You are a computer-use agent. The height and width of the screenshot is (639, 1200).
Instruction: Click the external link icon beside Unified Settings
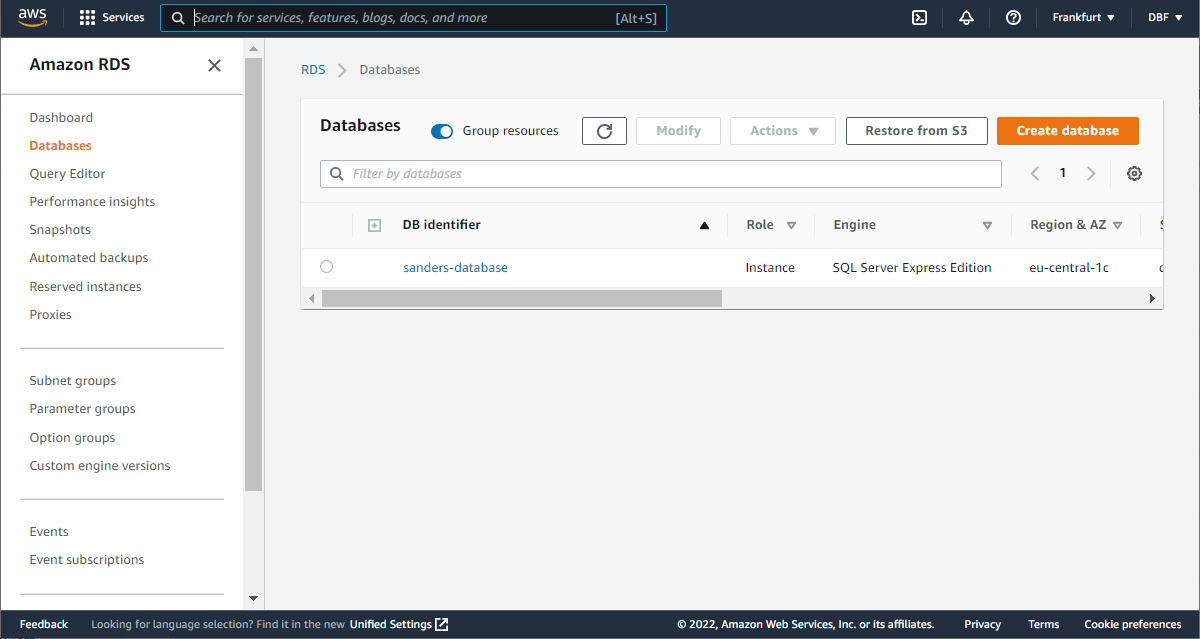tap(442, 624)
